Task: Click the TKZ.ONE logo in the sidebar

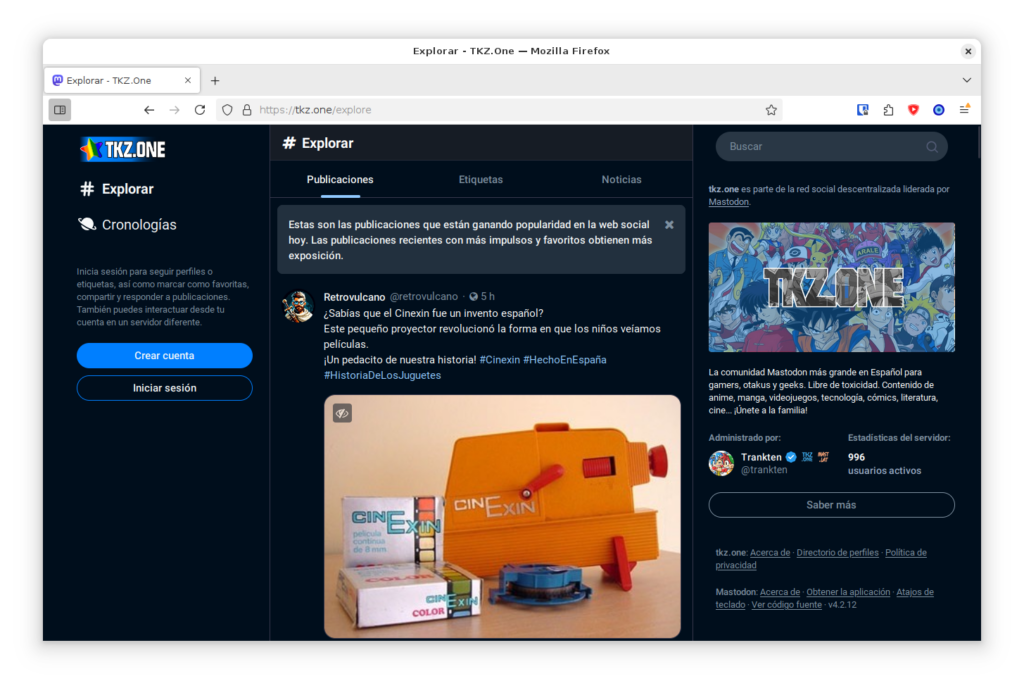Action: coord(123,149)
